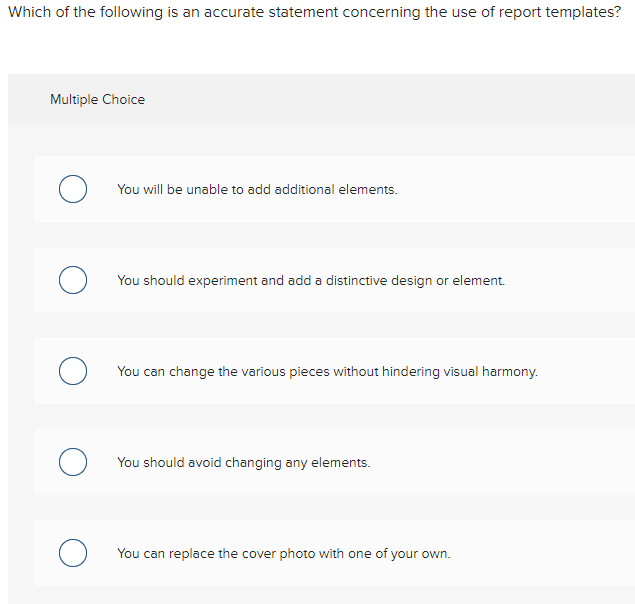This screenshot has height=604, width=635.
Task: Click the Multiple Choice header label
Action: tap(98, 99)
